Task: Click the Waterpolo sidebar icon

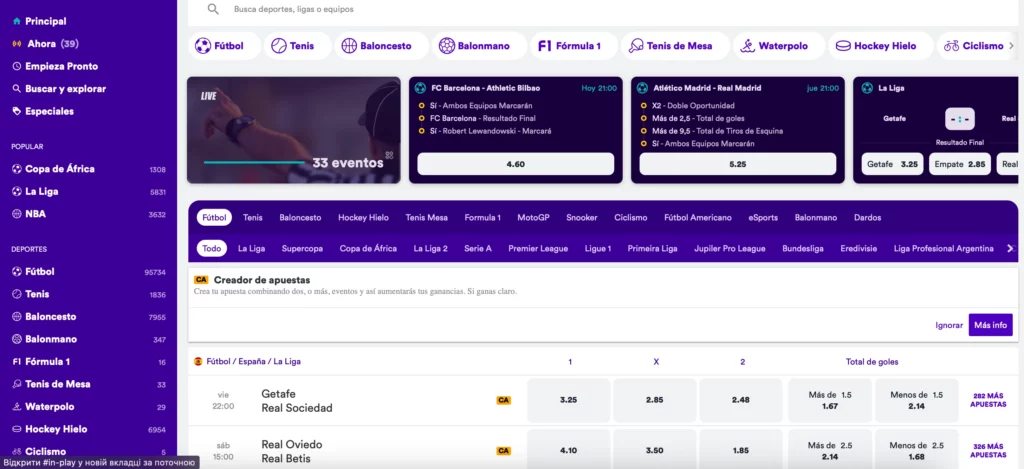Action: click(x=17, y=406)
